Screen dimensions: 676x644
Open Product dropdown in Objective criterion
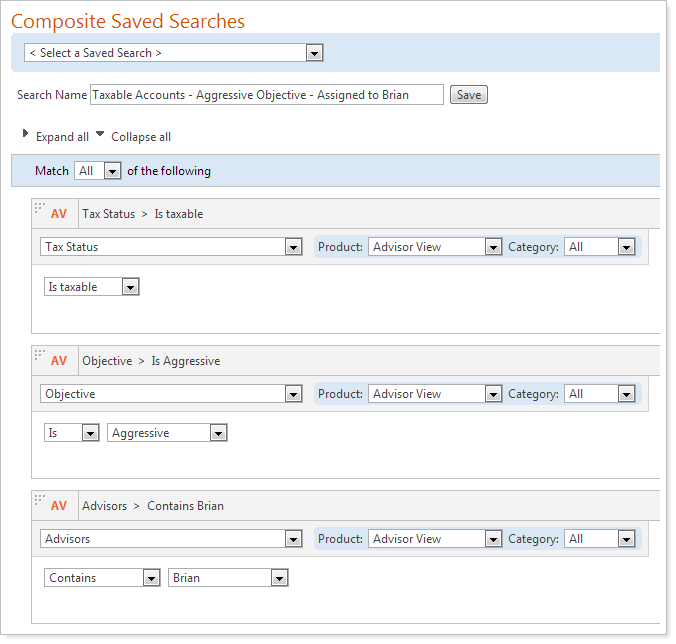[435, 395]
